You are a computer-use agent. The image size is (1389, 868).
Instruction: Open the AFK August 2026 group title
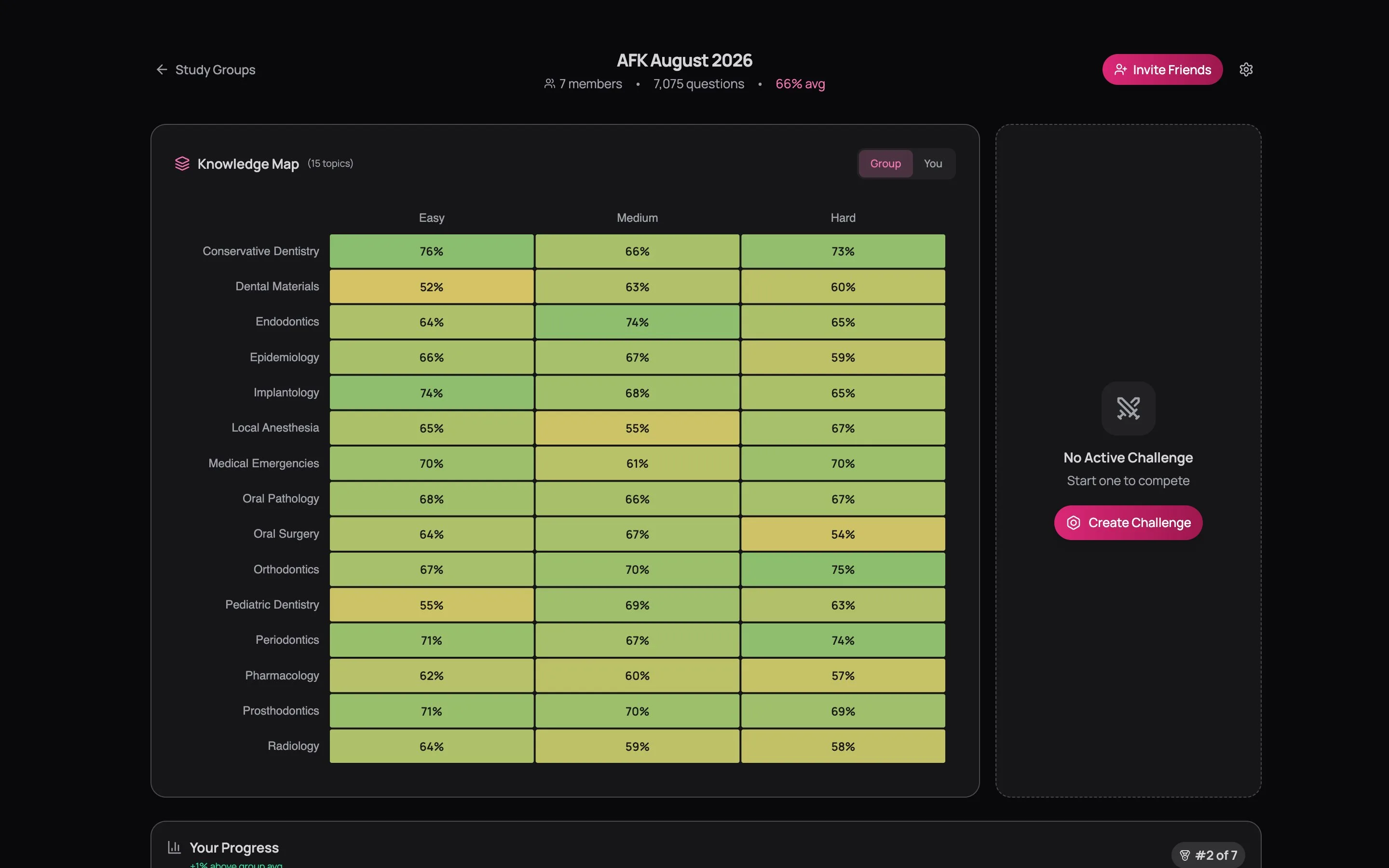click(x=684, y=60)
